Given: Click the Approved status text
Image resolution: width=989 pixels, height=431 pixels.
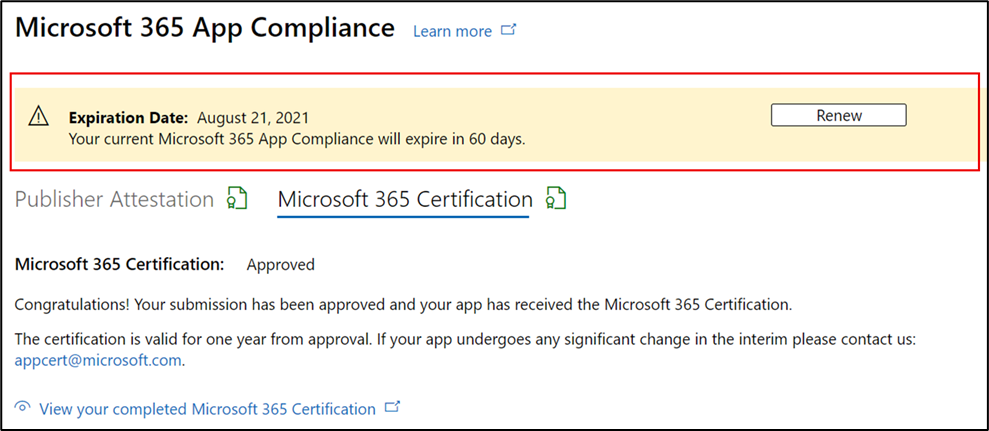Looking at the screenshot, I should (280, 265).
